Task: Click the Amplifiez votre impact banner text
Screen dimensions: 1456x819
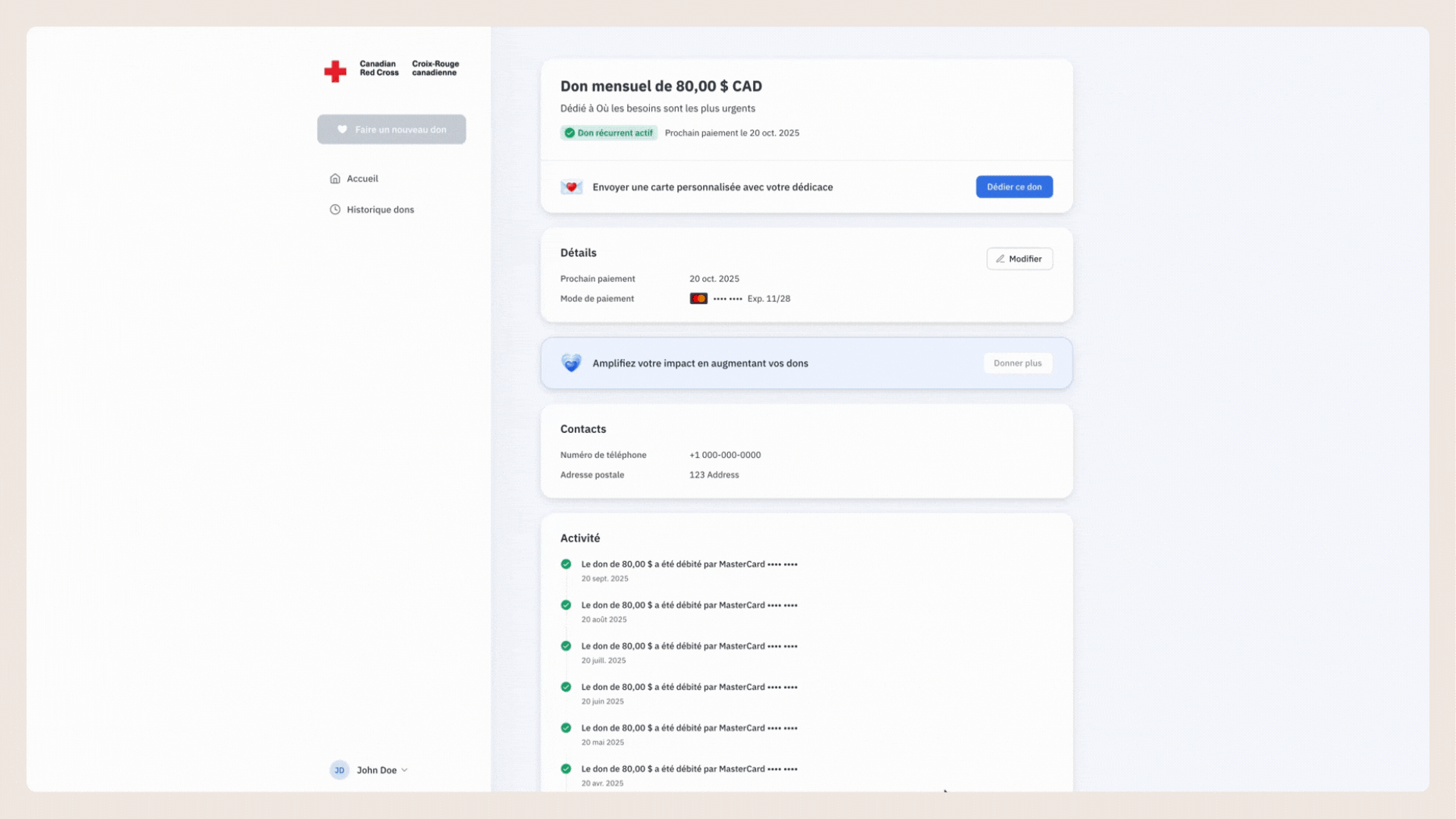Action: coord(700,363)
